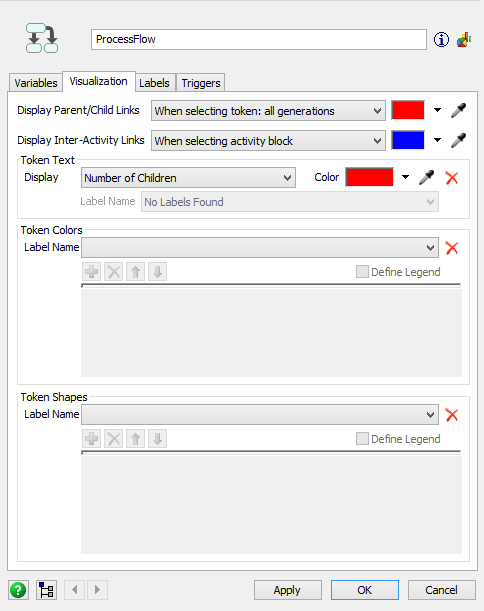Select the Token Text color eyedropper
Screen dimensions: 484x611
point(426,178)
